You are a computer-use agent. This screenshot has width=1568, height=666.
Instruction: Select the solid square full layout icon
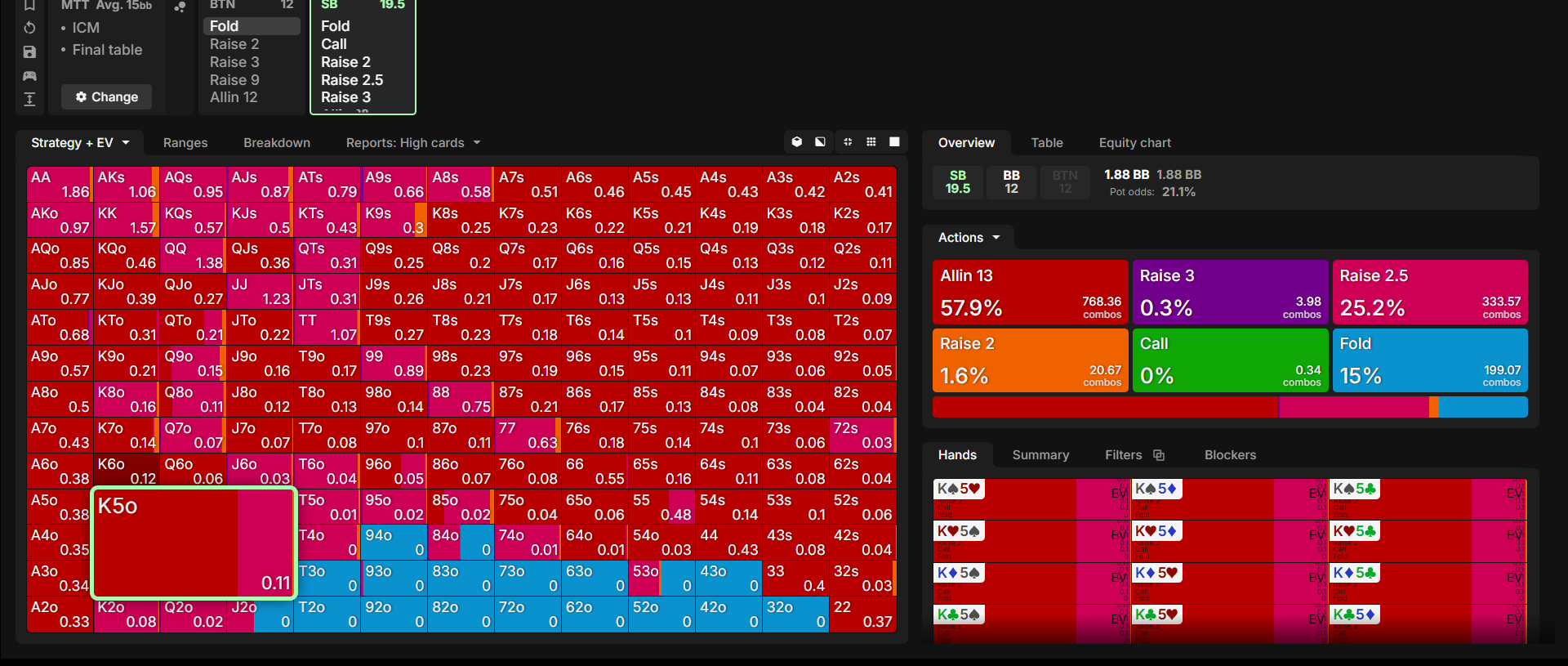click(895, 142)
